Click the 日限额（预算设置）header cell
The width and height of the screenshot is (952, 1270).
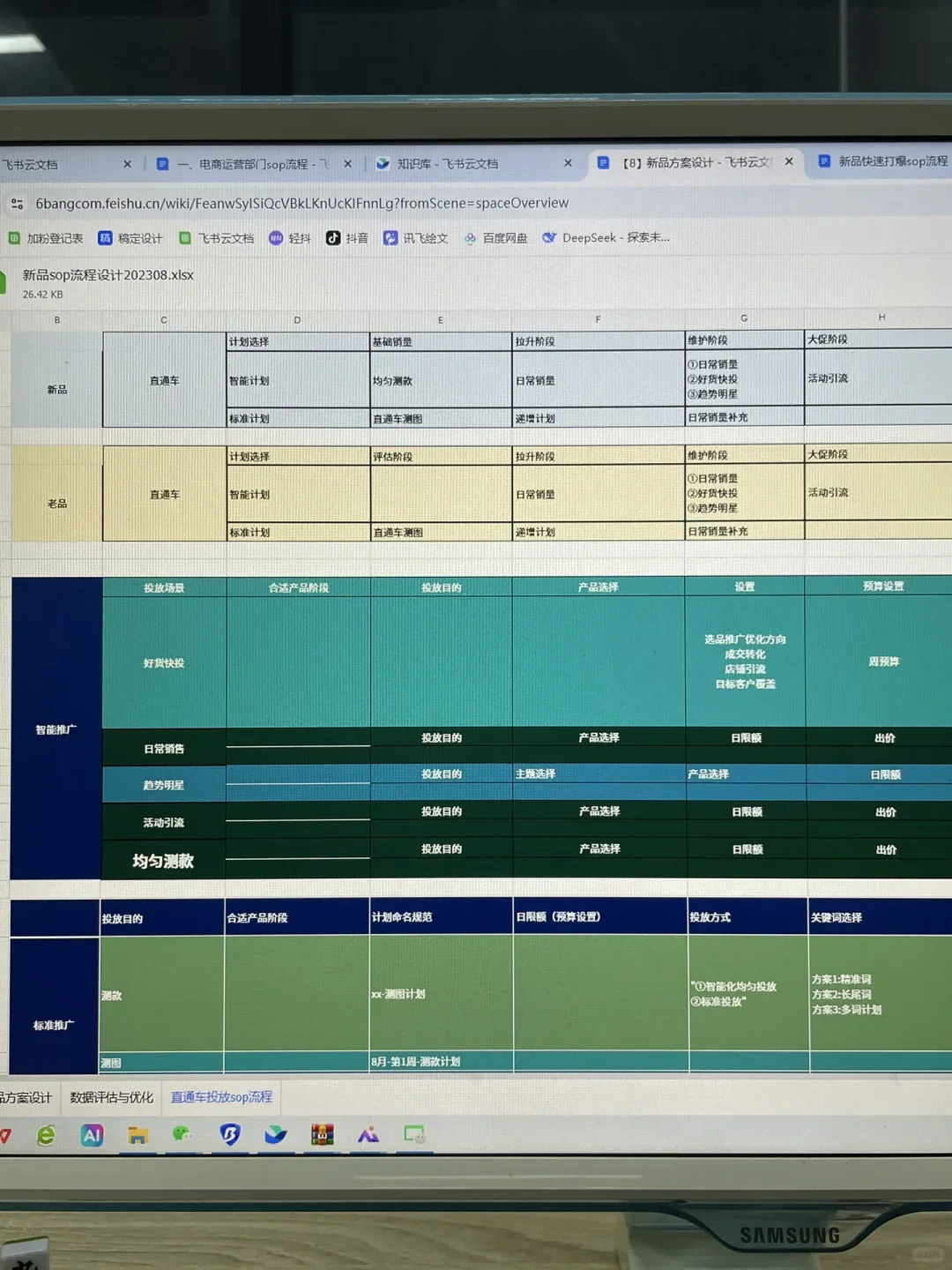(599, 917)
